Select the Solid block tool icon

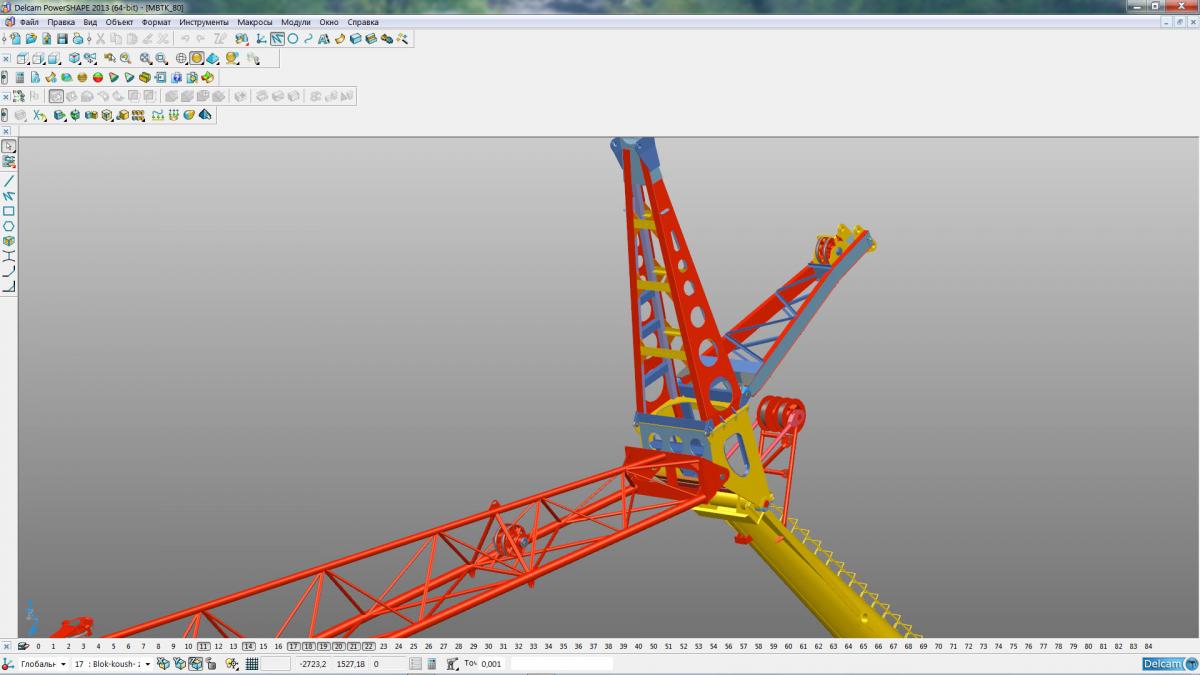point(355,39)
